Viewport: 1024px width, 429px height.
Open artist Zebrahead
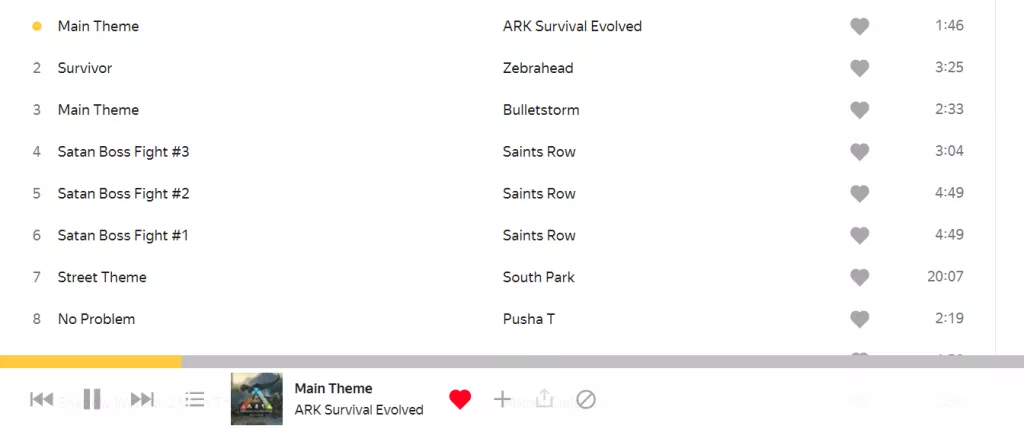[x=537, y=68]
